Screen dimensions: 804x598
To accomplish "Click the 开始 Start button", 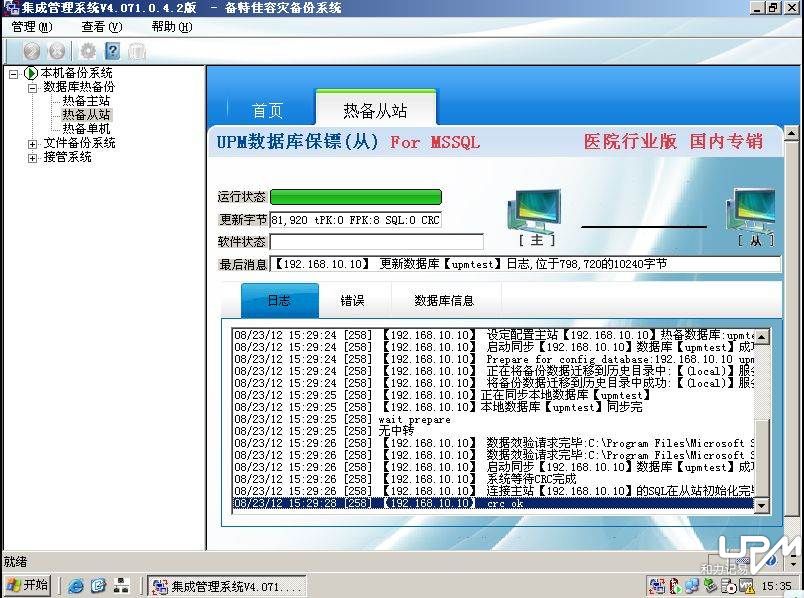I will [x=27, y=585].
